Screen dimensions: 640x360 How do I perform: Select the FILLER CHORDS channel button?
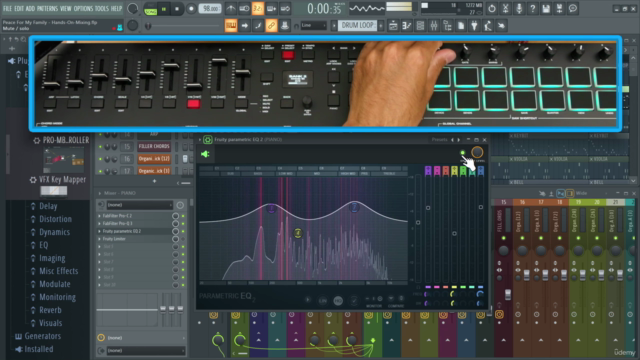pyautogui.click(x=154, y=147)
